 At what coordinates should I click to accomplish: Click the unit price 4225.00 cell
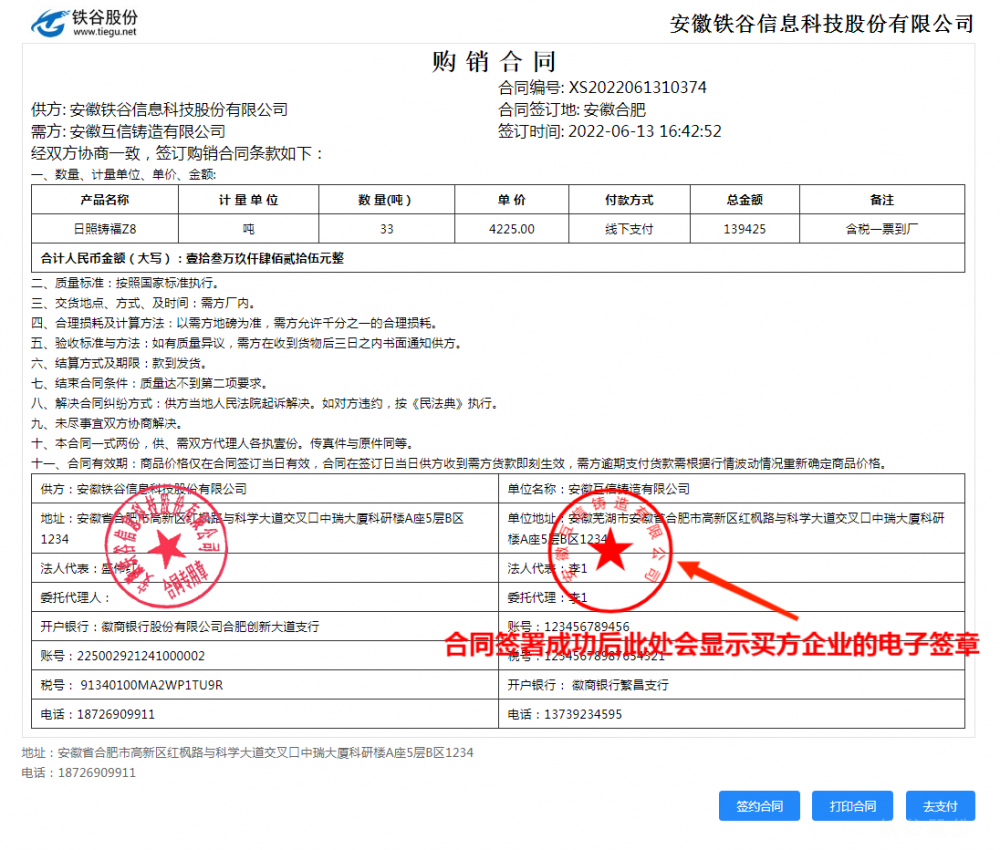point(512,229)
